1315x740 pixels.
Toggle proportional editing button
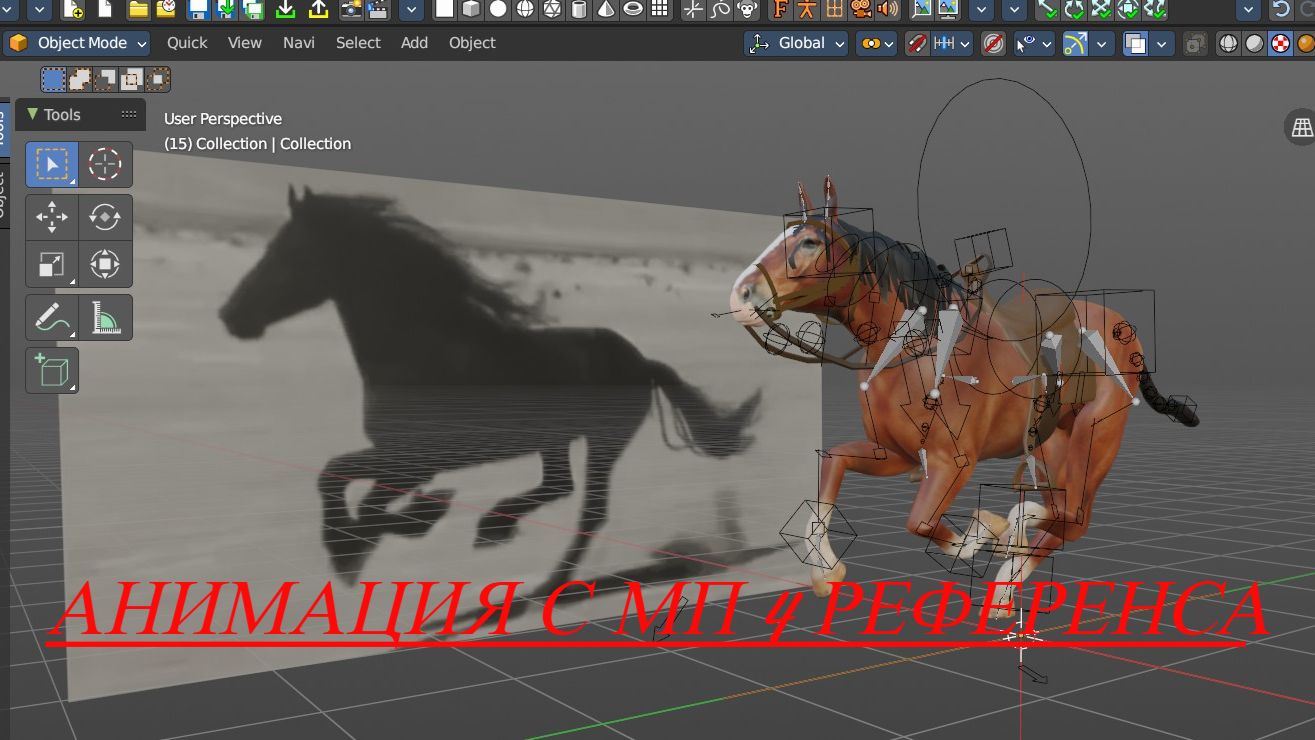pyautogui.click(x=993, y=44)
